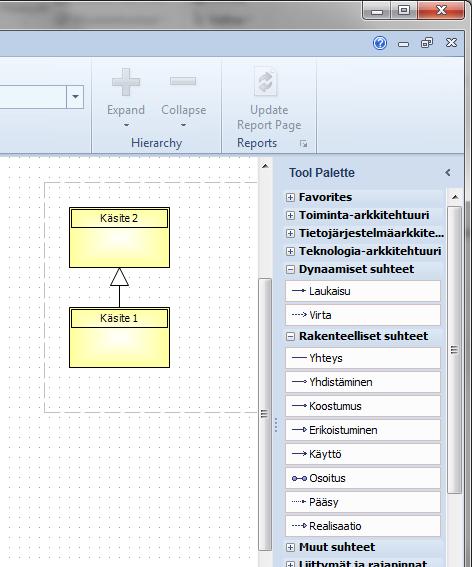Image resolution: width=472 pixels, height=567 pixels.
Task: Open the Expand dropdown arrow
Action: 126,125
